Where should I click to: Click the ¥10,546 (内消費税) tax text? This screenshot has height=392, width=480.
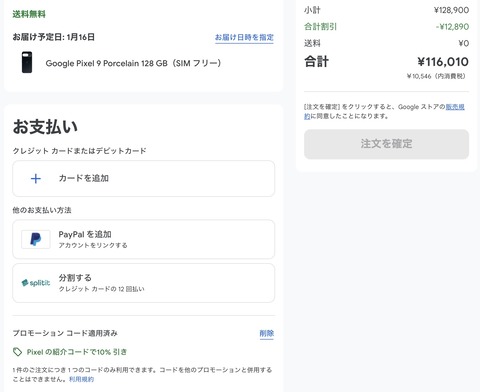click(x=436, y=76)
